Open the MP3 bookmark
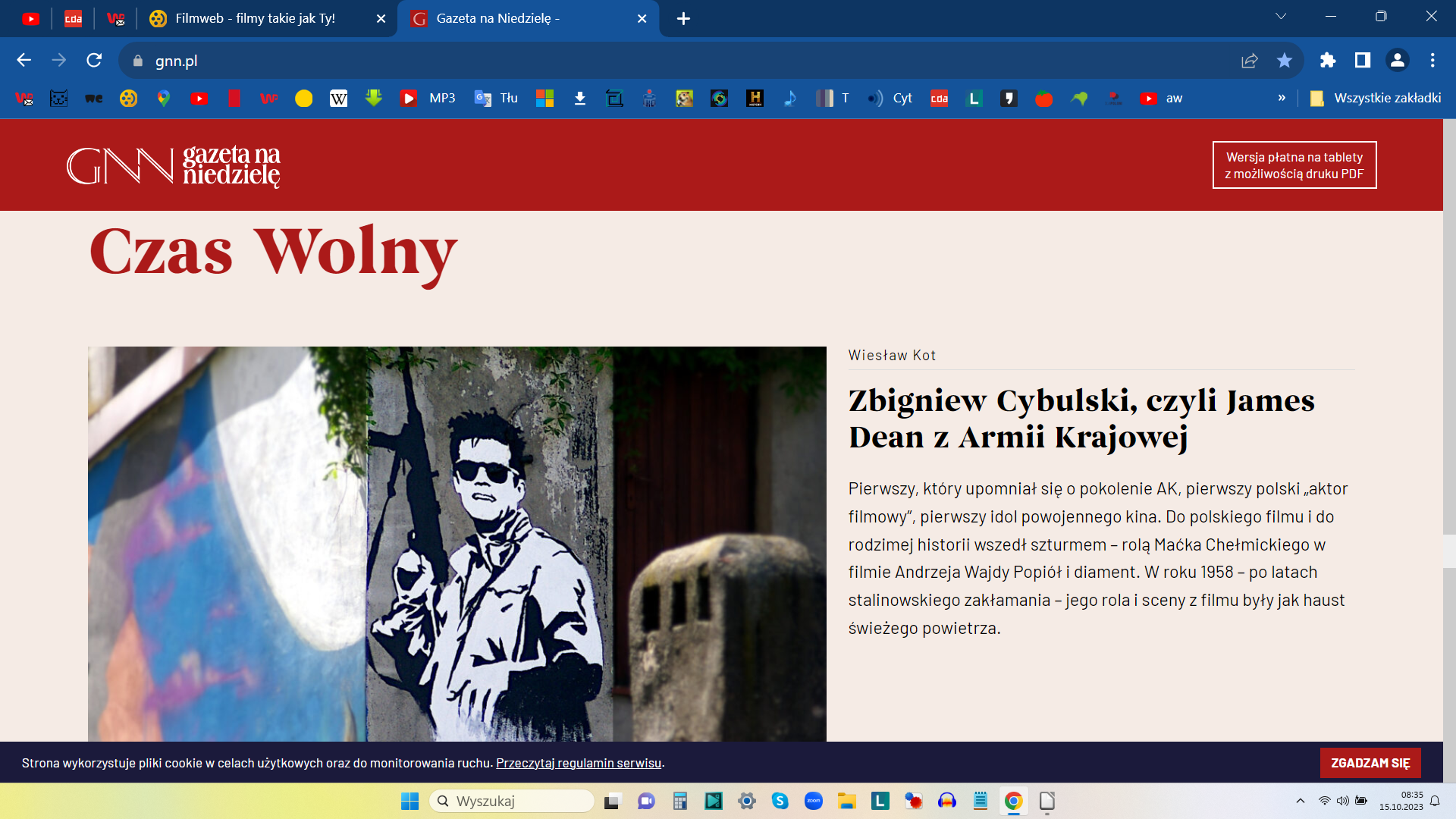The height and width of the screenshot is (819, 1456). point(428,99)
